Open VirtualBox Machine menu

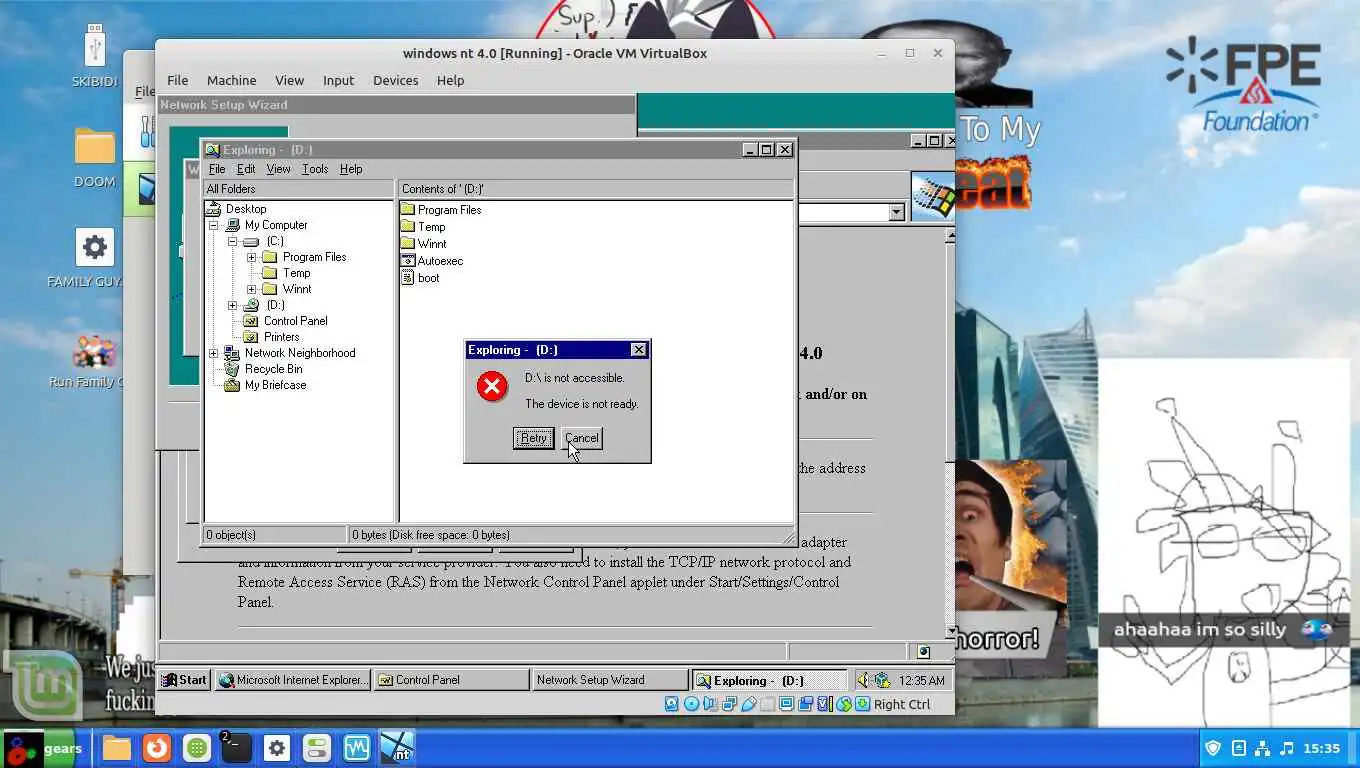coord(231,80)
